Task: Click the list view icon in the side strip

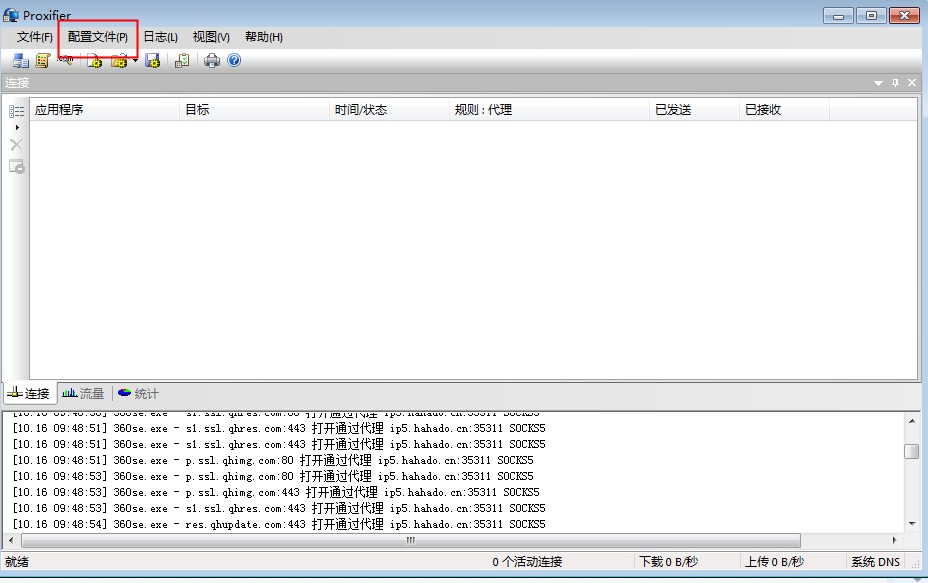Action: pos(17,111)
